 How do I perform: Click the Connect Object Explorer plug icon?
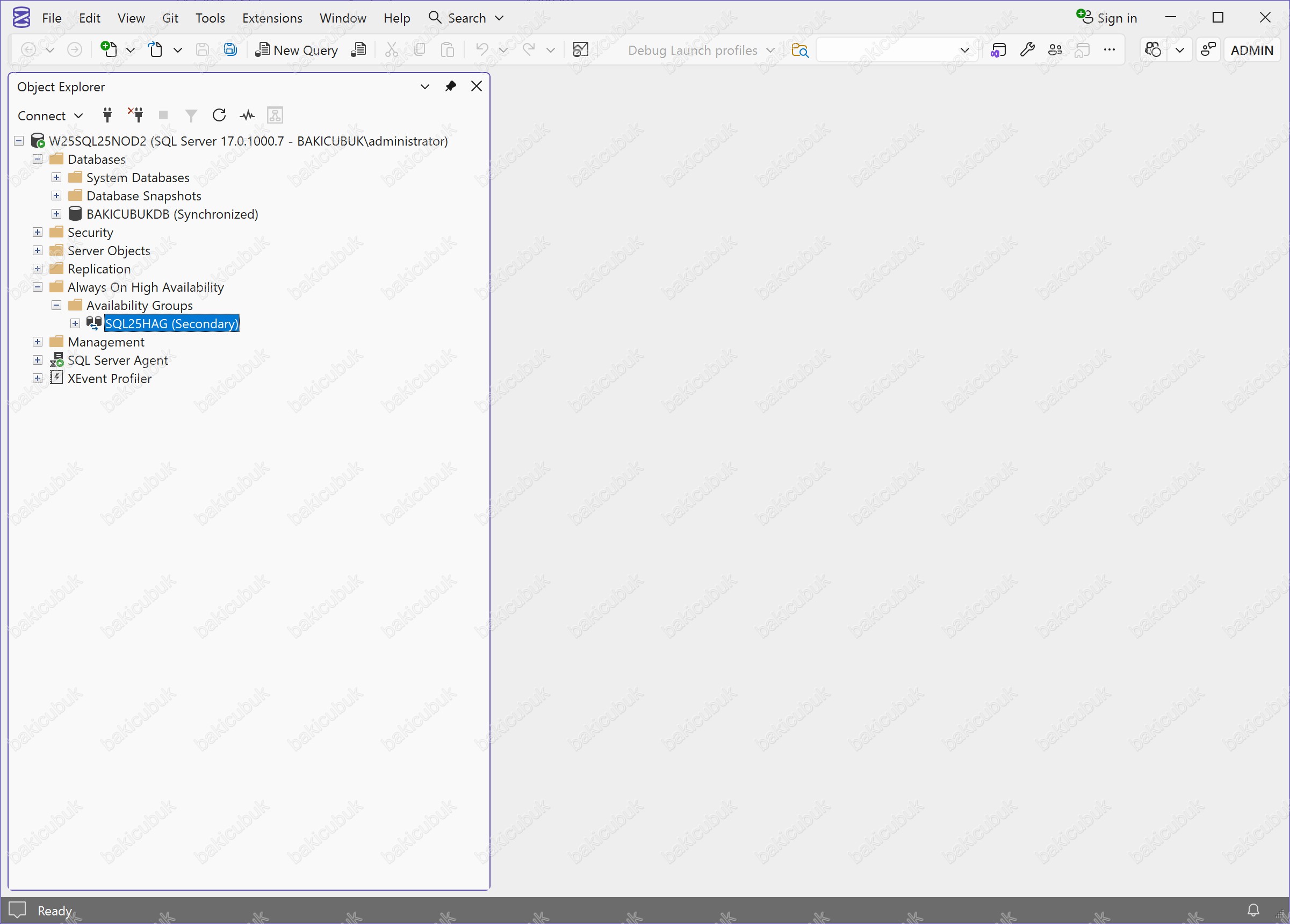pyautogui.click(x=107, y=115)
